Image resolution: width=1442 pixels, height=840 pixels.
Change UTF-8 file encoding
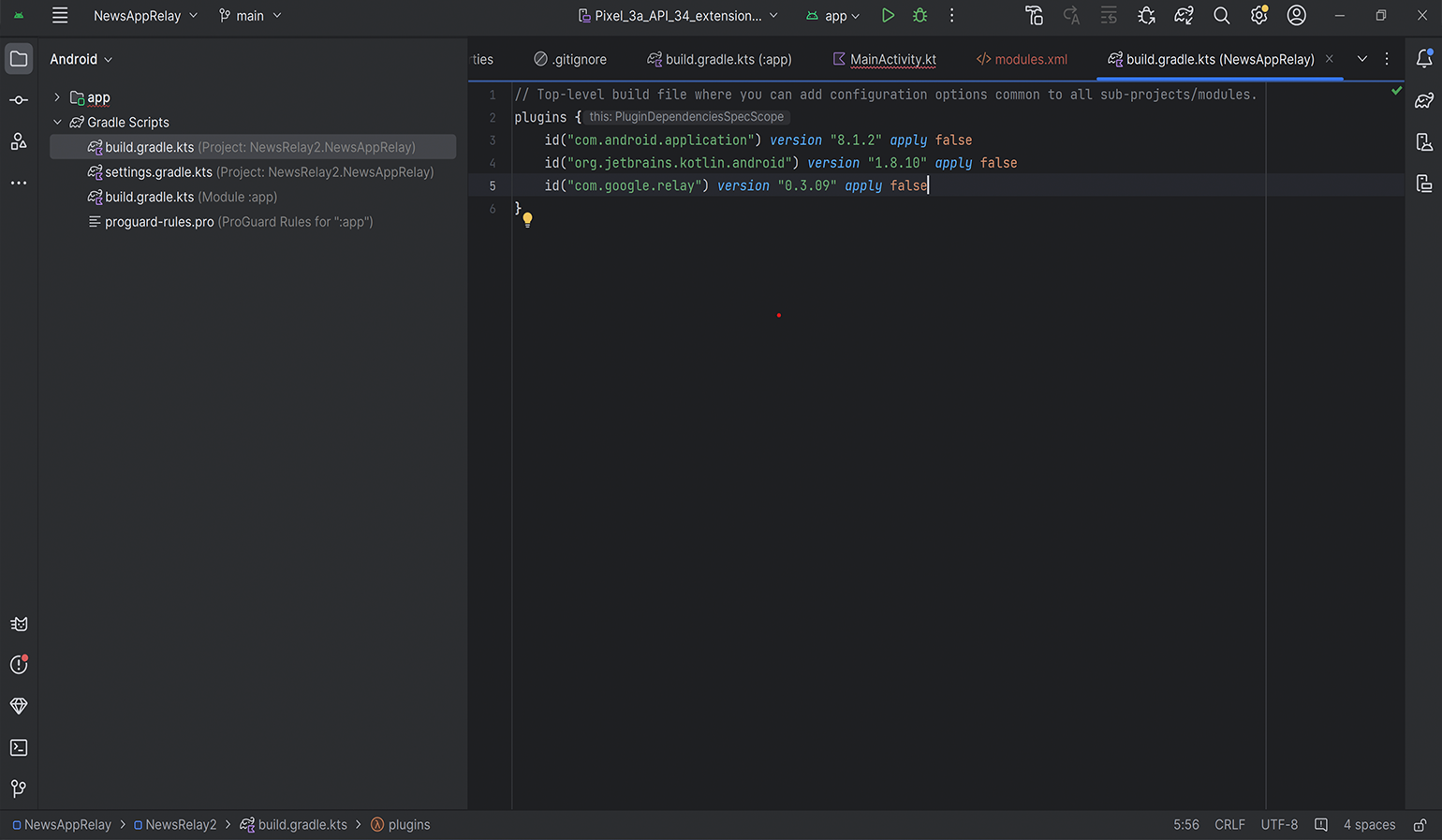point(1279,825)
